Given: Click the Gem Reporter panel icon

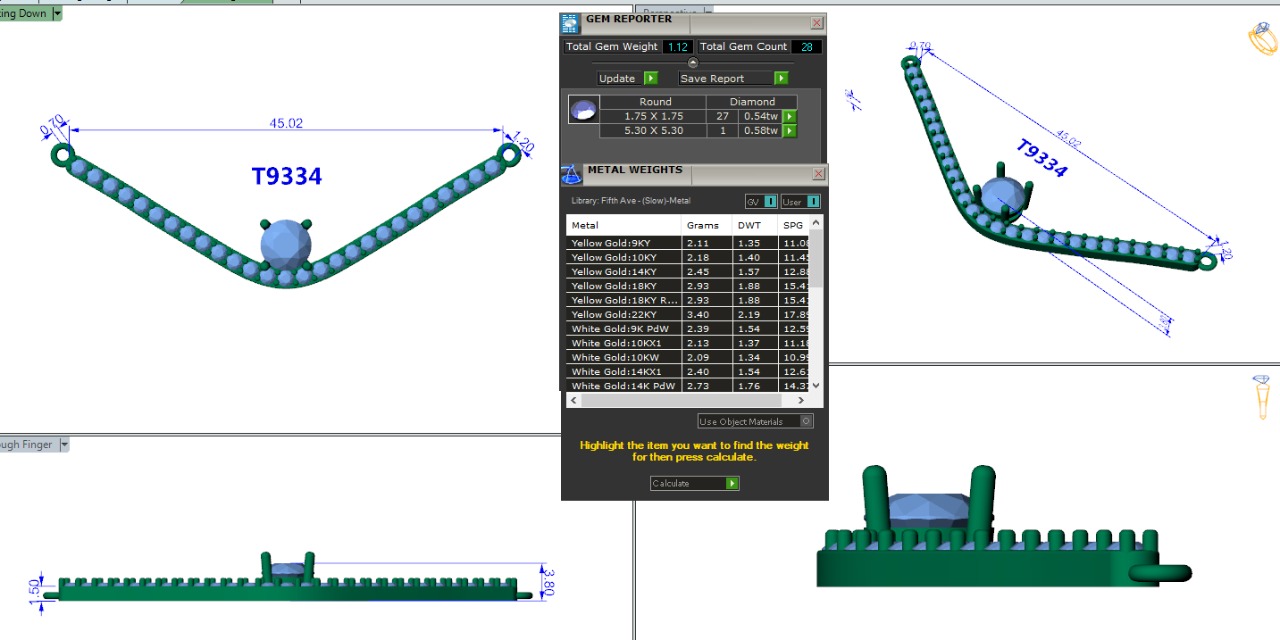Looking at the screenshot, I should pyautogui.click(x=570, y=24).
